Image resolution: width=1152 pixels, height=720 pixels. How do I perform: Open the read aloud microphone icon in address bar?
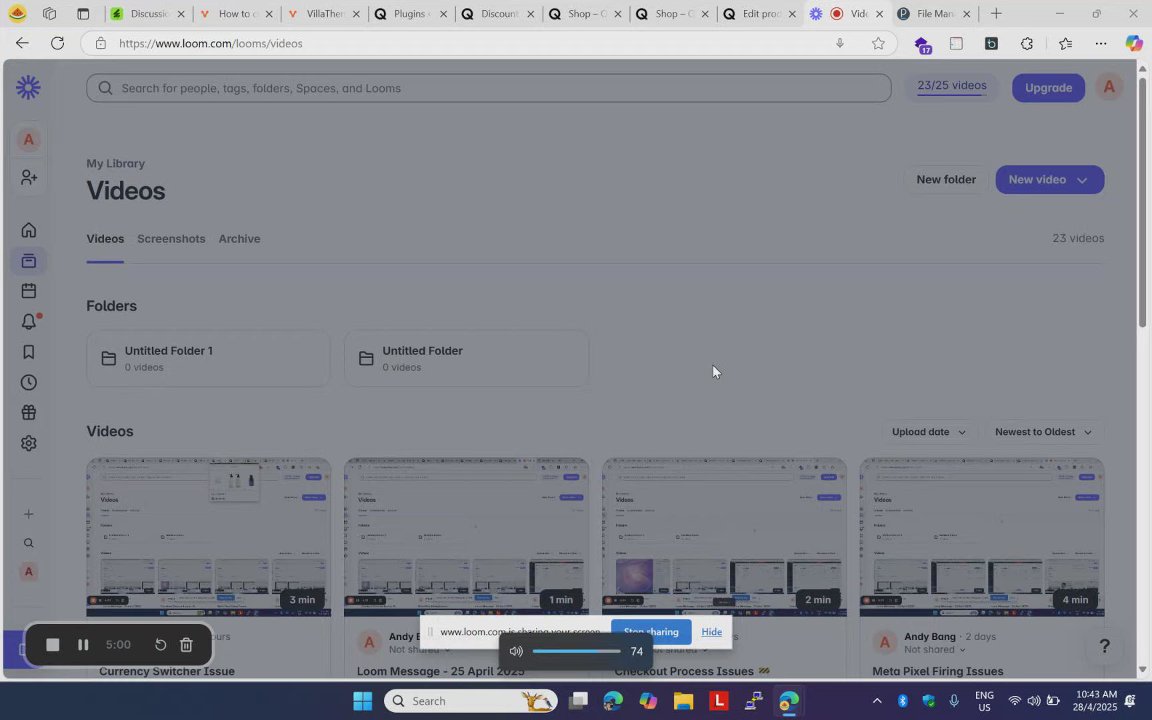click(840, 43)
